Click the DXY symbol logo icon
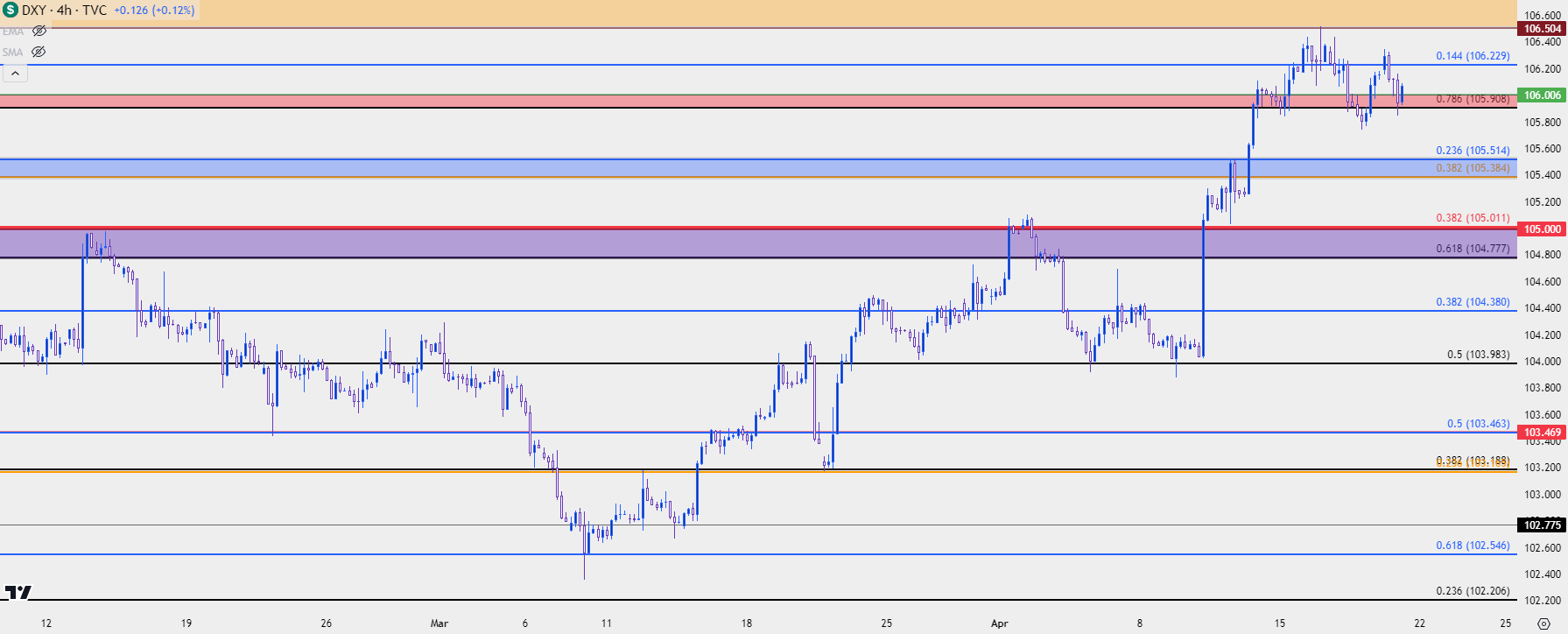 (x=11, y=11)
